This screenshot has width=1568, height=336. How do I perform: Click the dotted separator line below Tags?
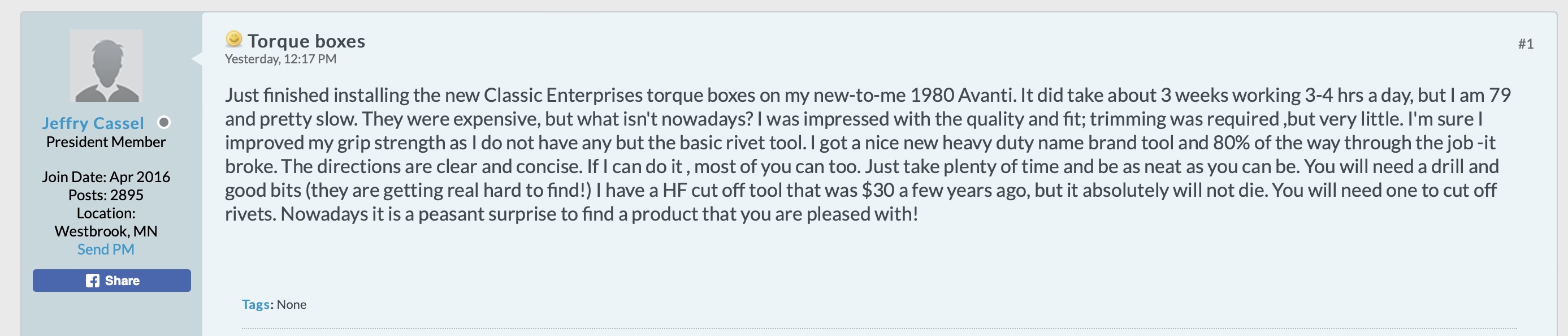pyautogui.click(x=852, y=329)
